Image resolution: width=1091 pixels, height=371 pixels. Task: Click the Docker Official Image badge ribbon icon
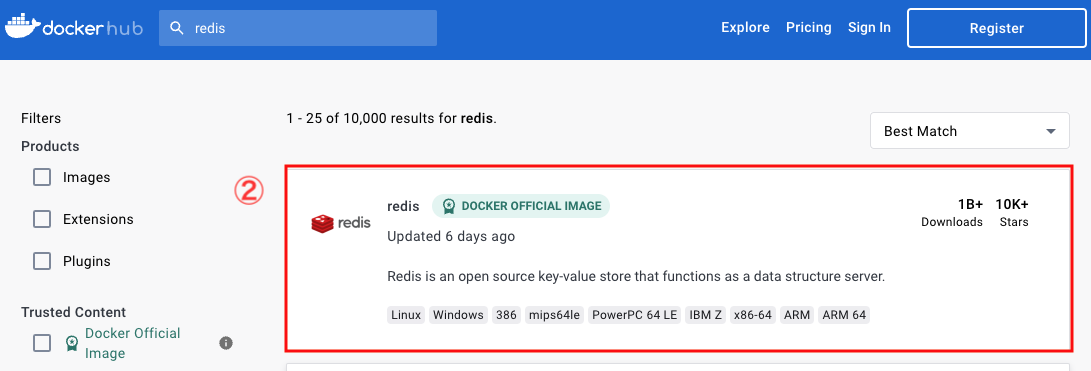tap(449, 206)
